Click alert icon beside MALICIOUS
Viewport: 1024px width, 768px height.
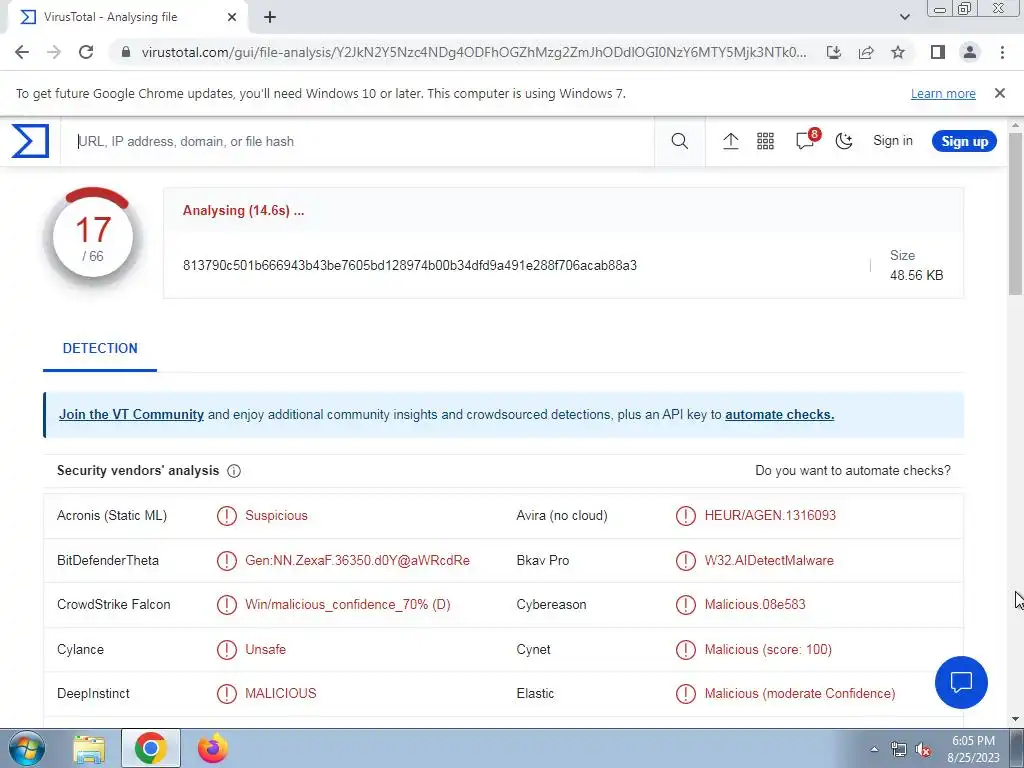coord(227,694)
